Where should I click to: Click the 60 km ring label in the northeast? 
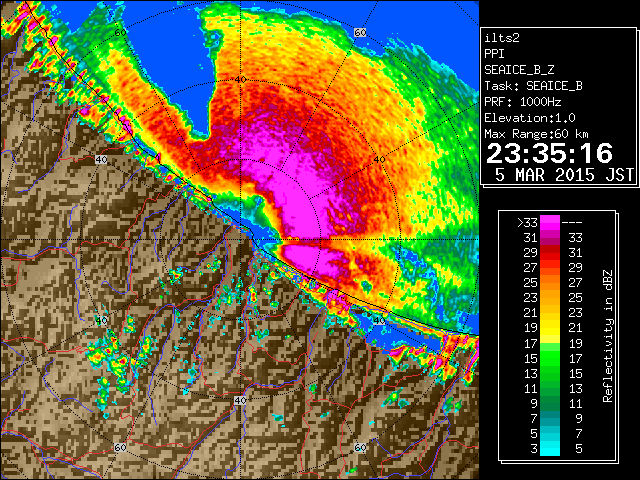click(x=360, y=32)
